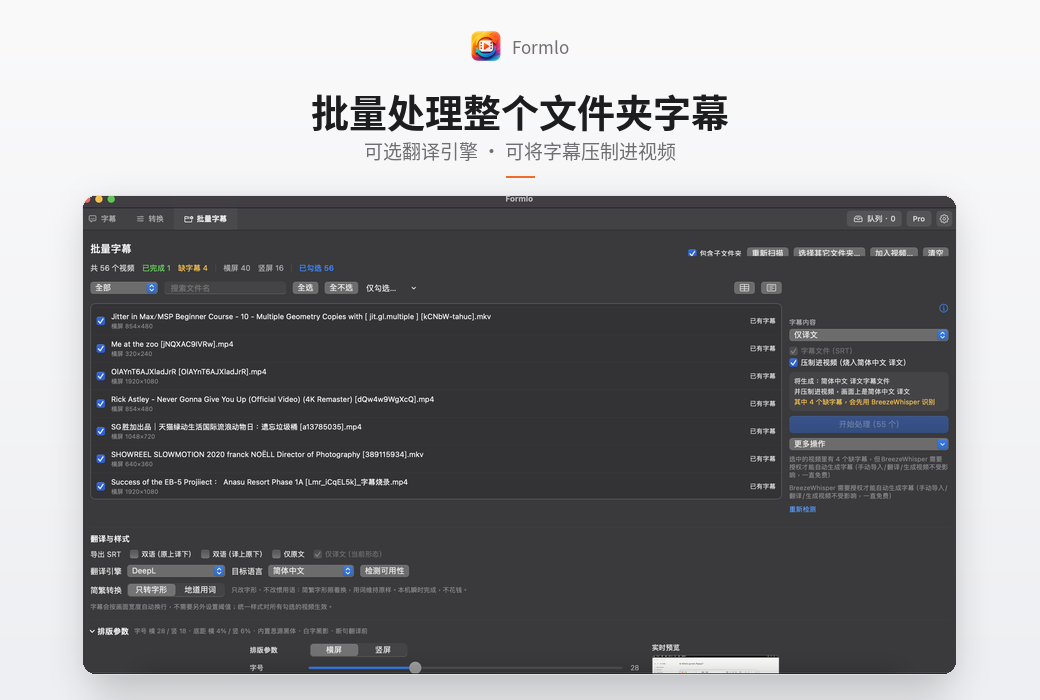Click the 重新扫描 button
Screen dimensions: 1040x700
(x=767, y=253)
